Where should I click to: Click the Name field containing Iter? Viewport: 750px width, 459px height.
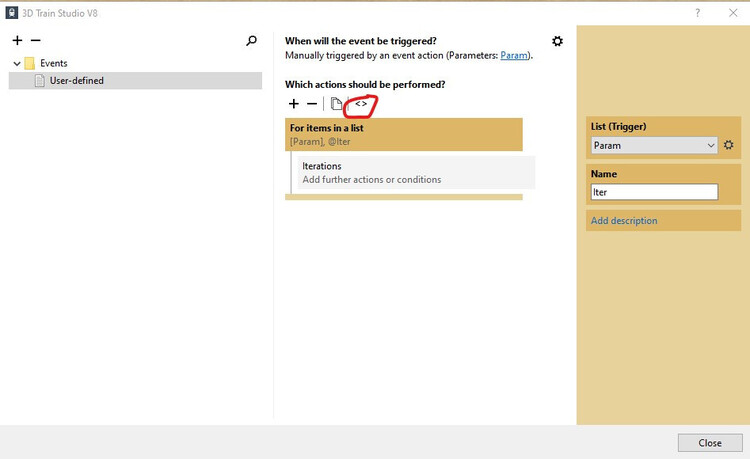coord(654,192)
